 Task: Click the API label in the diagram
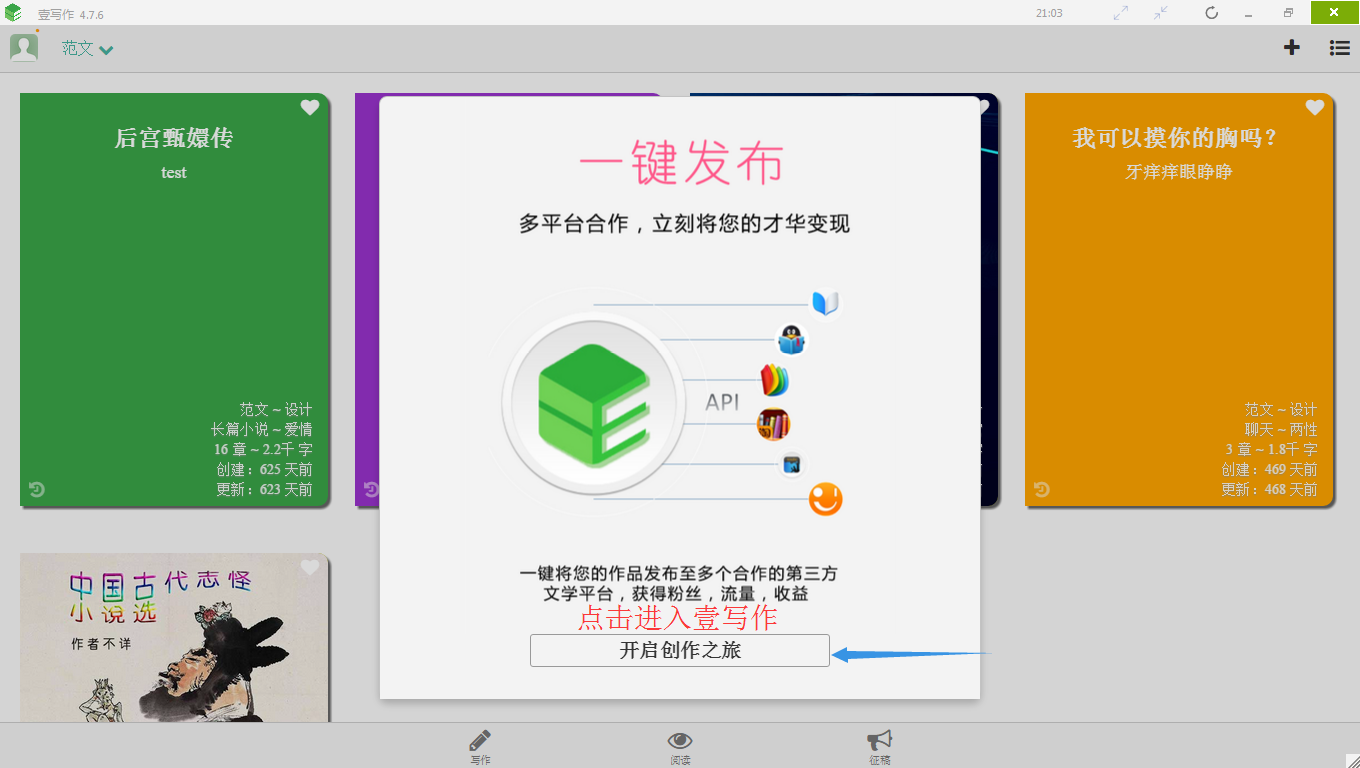click(x=722, y=402)
